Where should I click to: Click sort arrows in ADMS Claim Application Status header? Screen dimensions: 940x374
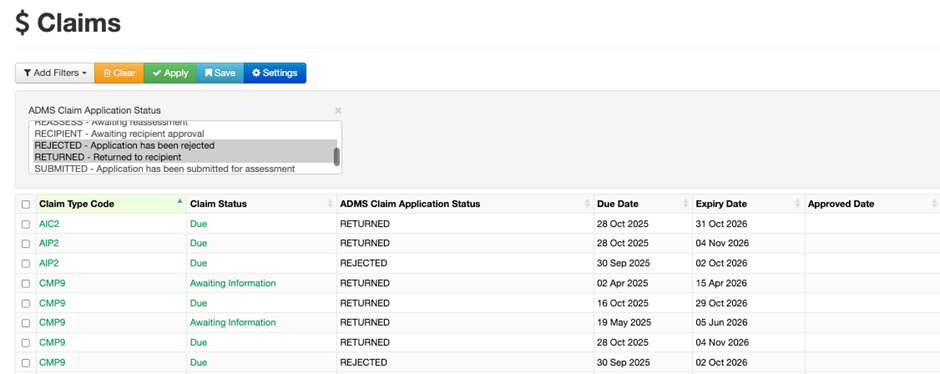[587, 204]
